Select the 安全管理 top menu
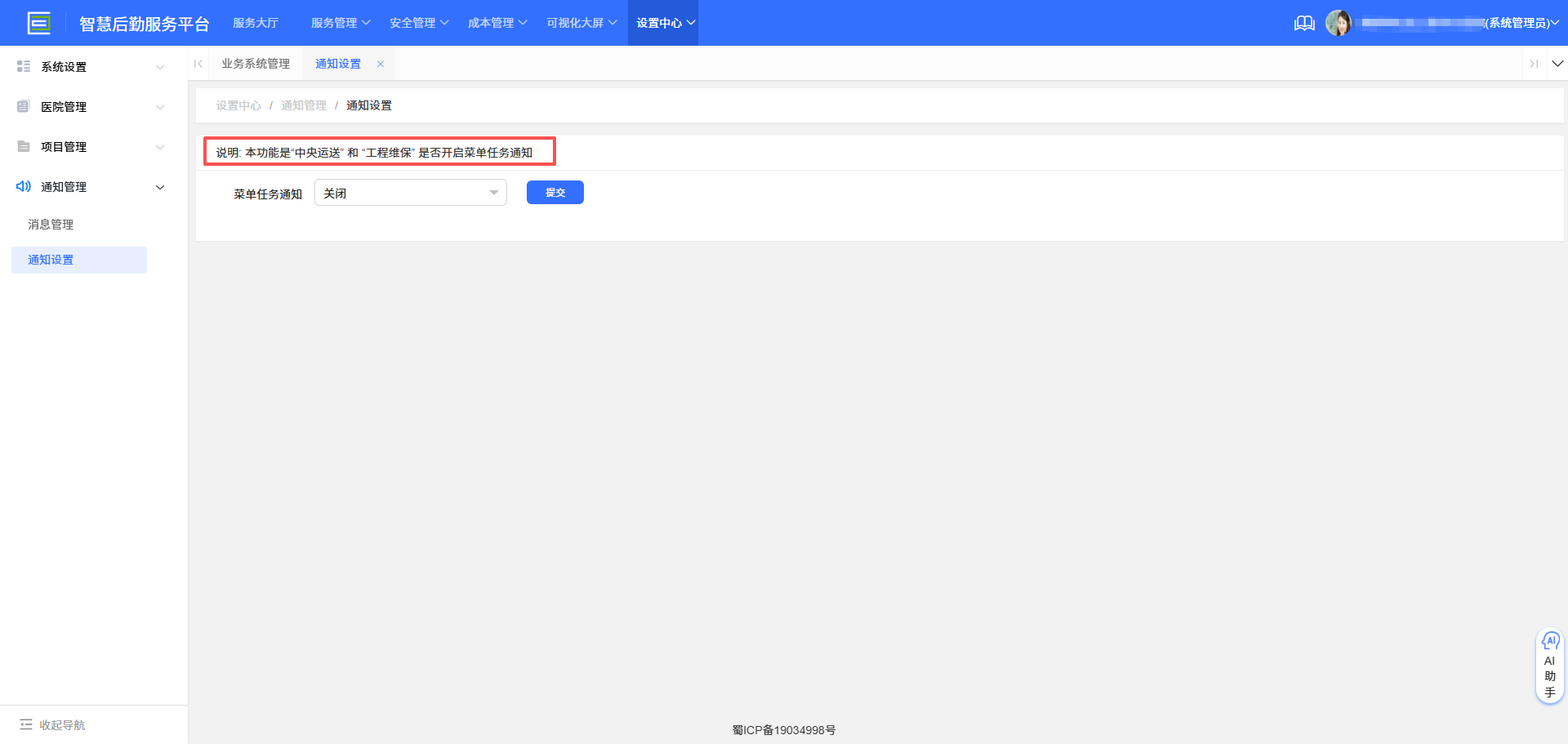Image resolution: width=1568 pixels, height=744 pixels. pyautogui.click(x=413, y=22)
